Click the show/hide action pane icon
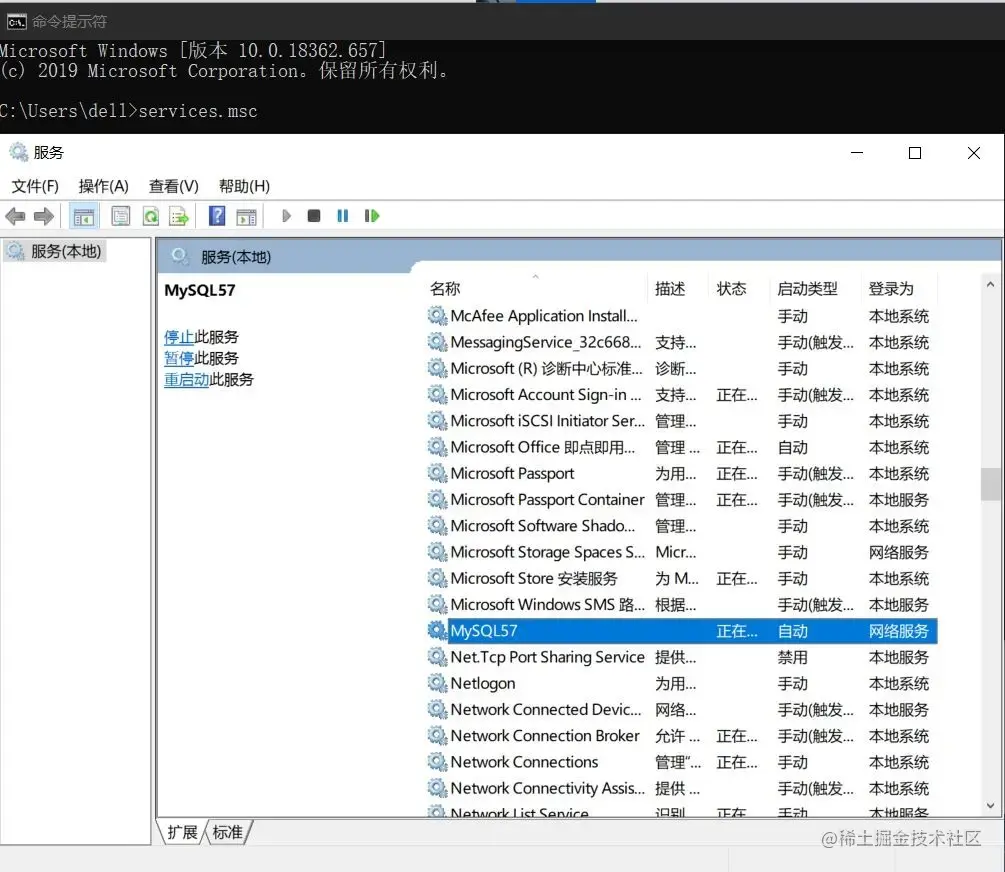 (246, 217)
